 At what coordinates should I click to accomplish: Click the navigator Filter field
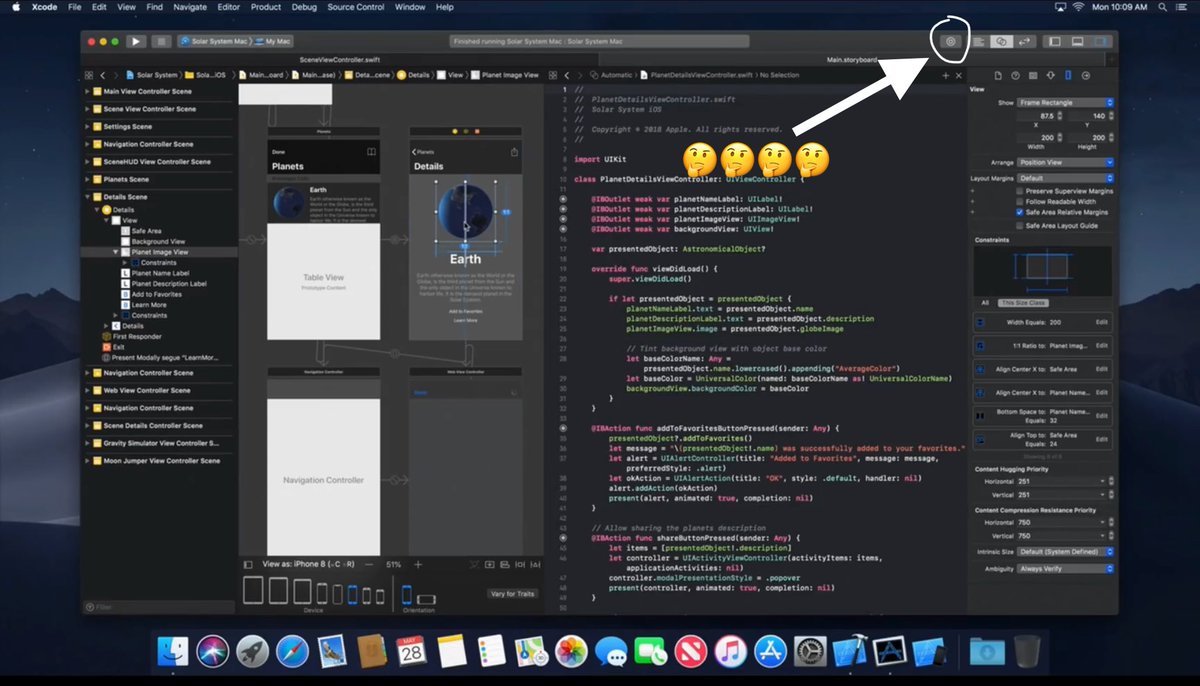[x=158, y=606]
